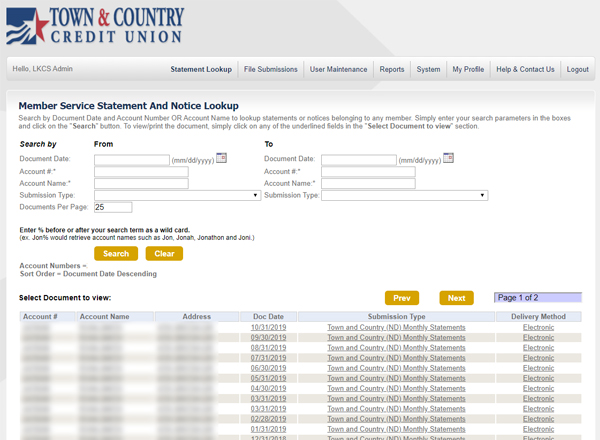The width and height of the screenshot is (600, 440).
Task: Open the User Maintenance menu
Action: [x=338, y=69]
